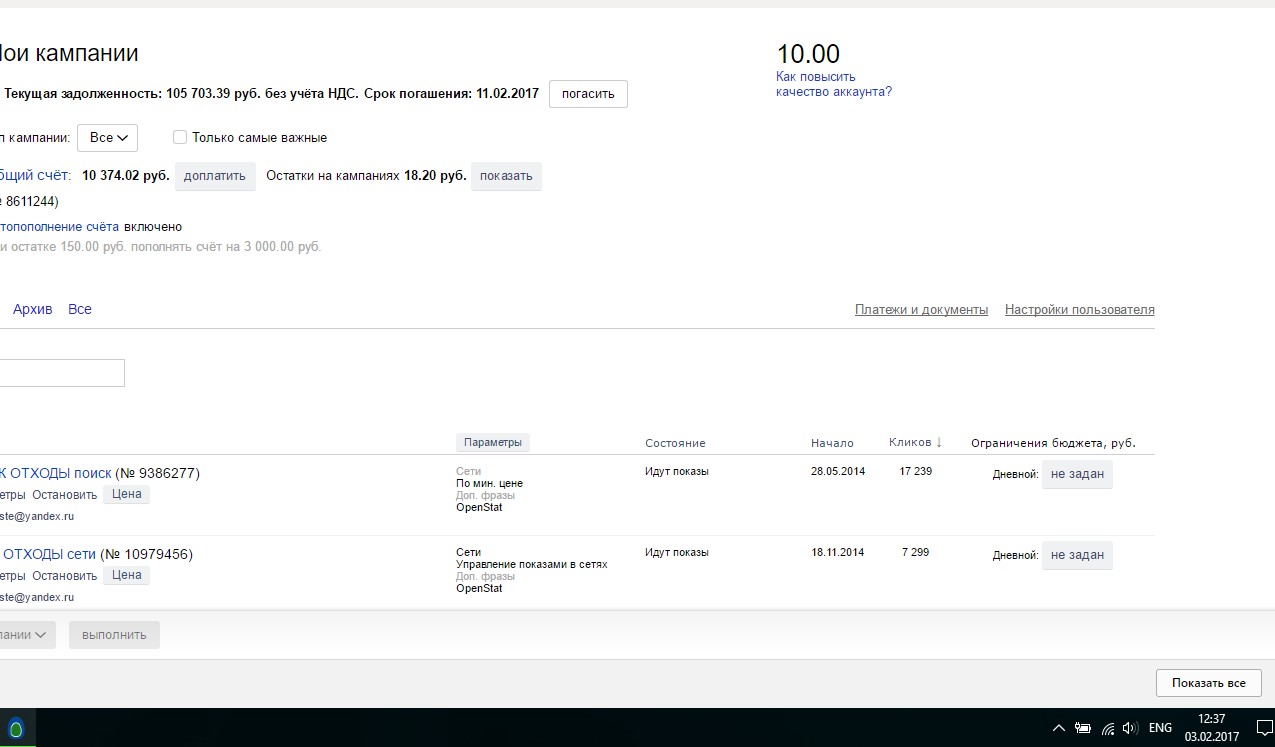
Task: Open the shared account 'счёт:' link
Action: point(35,175)
